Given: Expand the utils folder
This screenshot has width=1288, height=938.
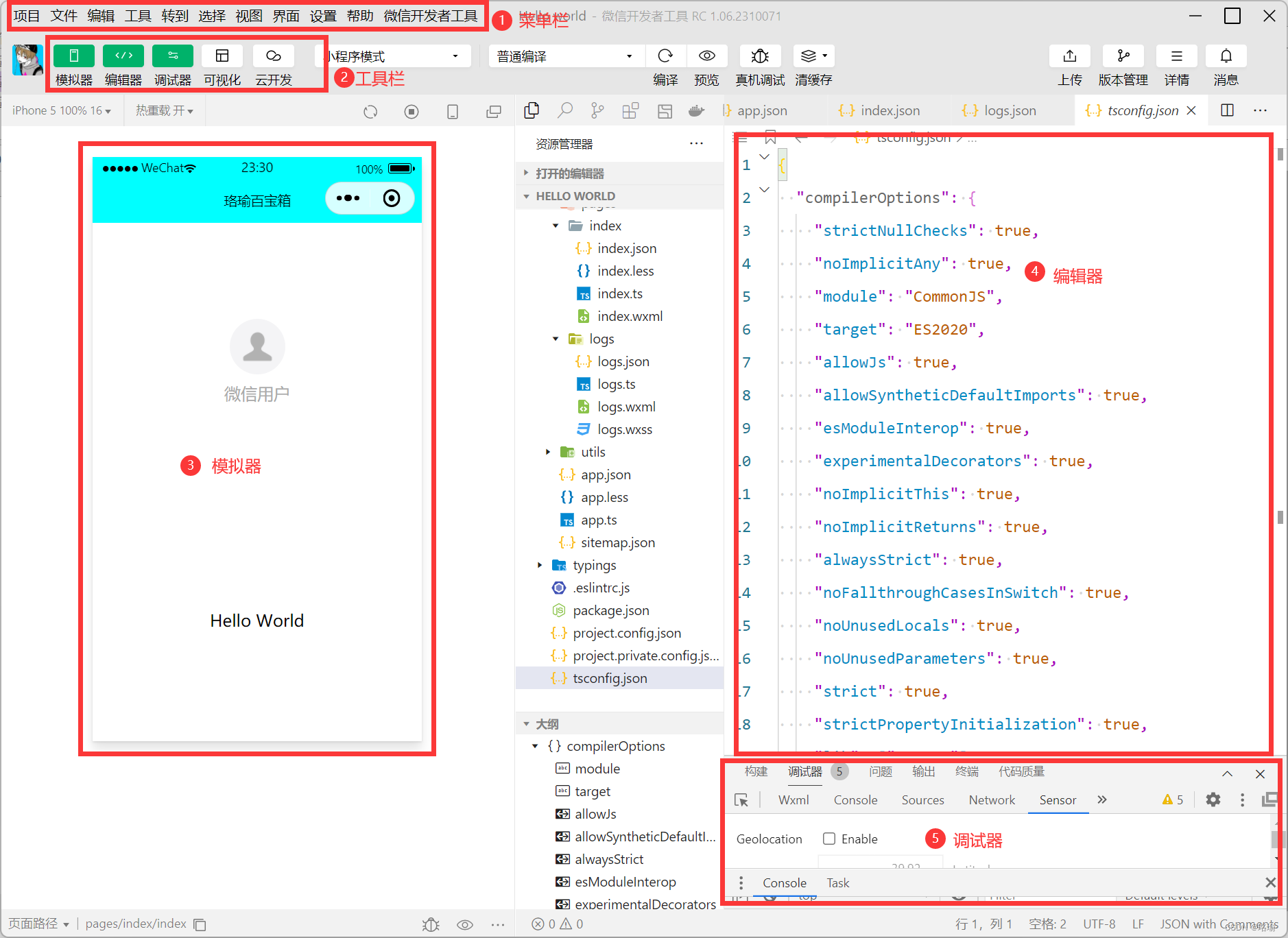Looking at the screenshot, I should click(547, 452).
